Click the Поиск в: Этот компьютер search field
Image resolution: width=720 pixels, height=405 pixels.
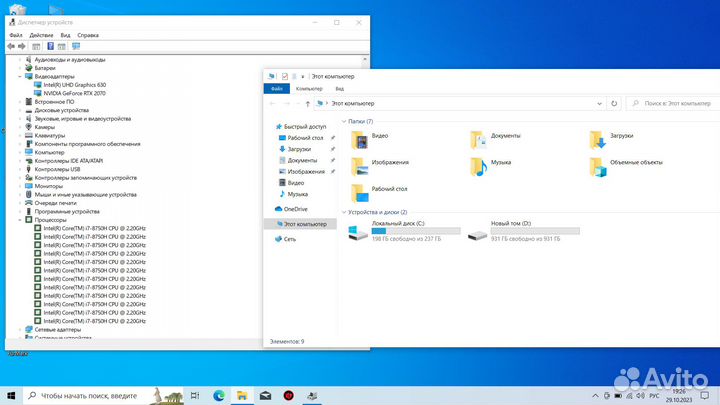point(670,103)
